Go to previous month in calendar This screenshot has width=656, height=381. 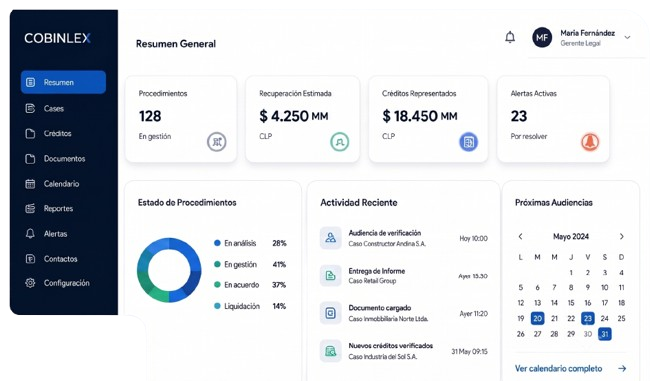[x=520, y=236]
